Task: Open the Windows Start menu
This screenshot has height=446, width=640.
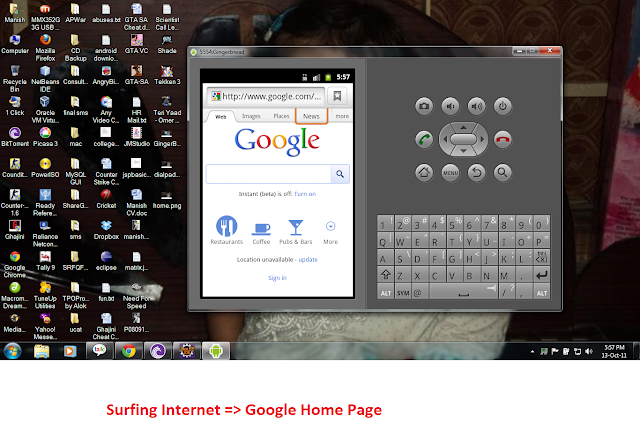Action: click(x=12, y=351)
